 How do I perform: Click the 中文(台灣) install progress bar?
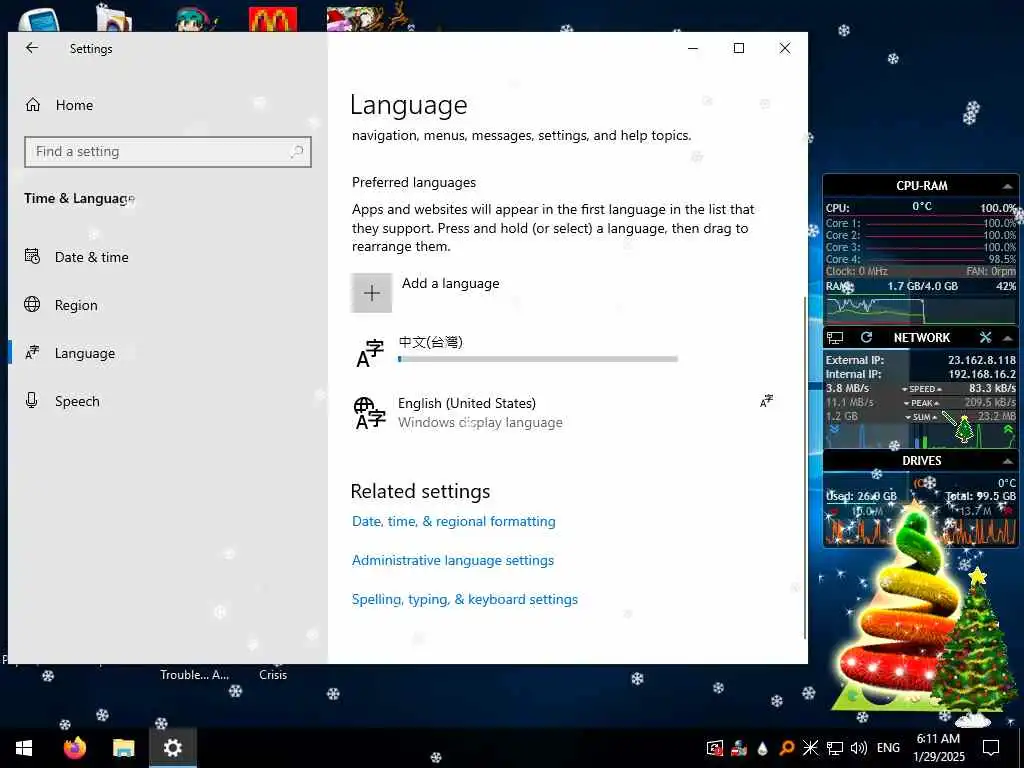pos(538,359)
